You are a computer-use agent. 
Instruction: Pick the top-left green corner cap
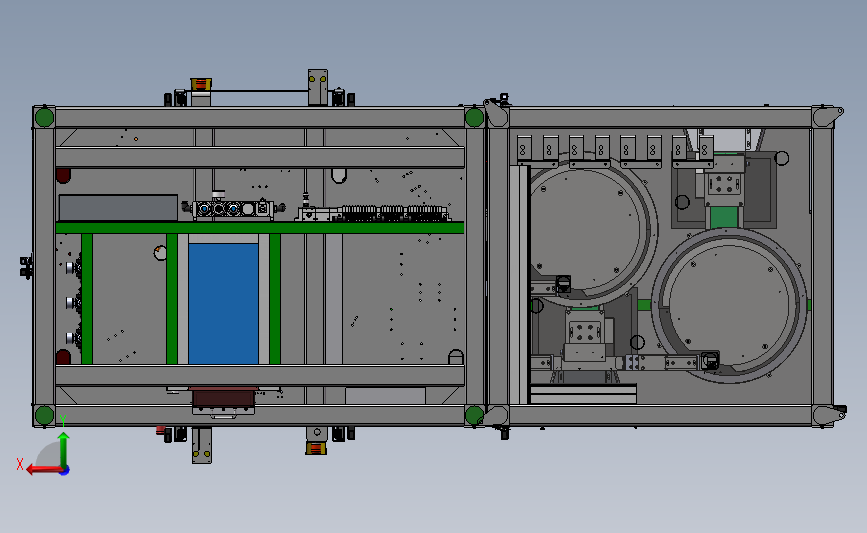pos(44,118)
